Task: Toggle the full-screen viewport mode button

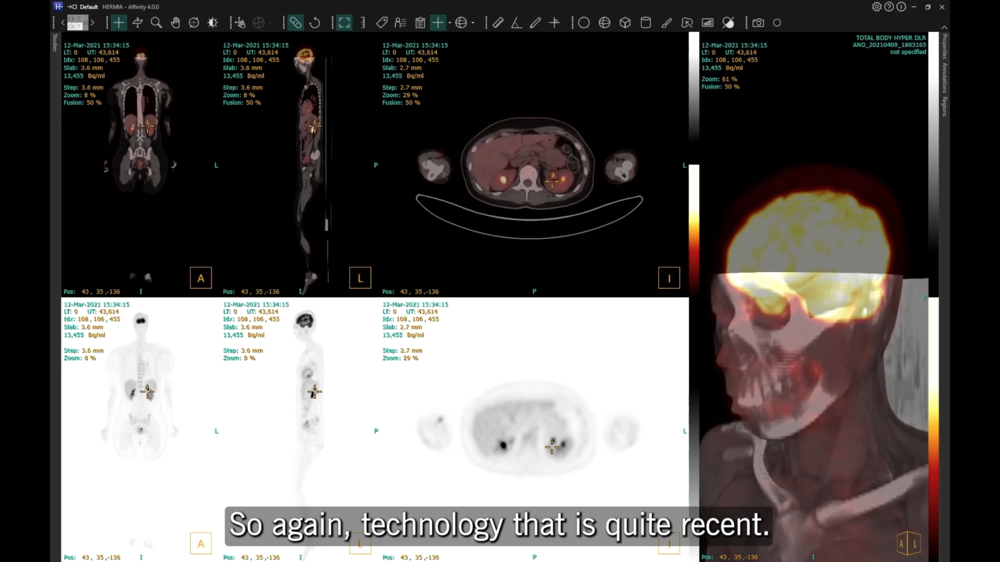Action: [x=344, y=22]
